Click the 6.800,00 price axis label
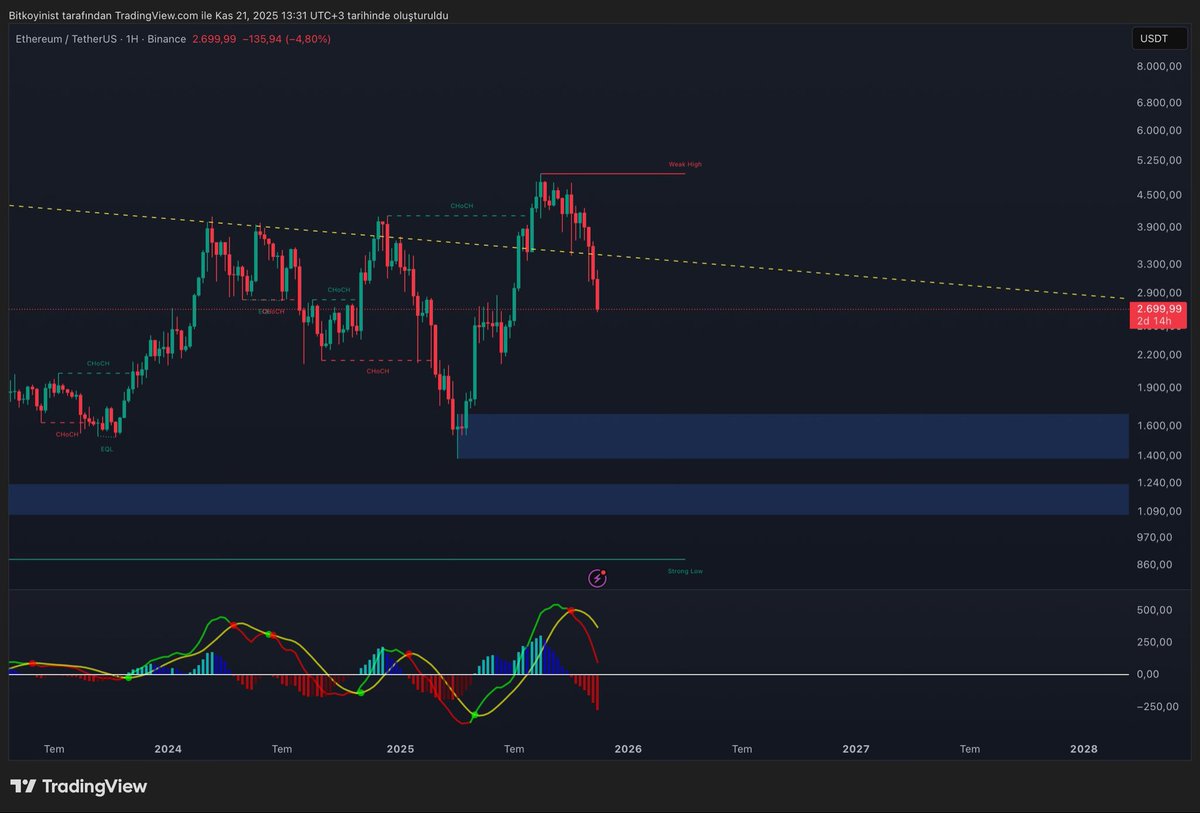This screenshot has width=1200, height=813. [1159, 103]
